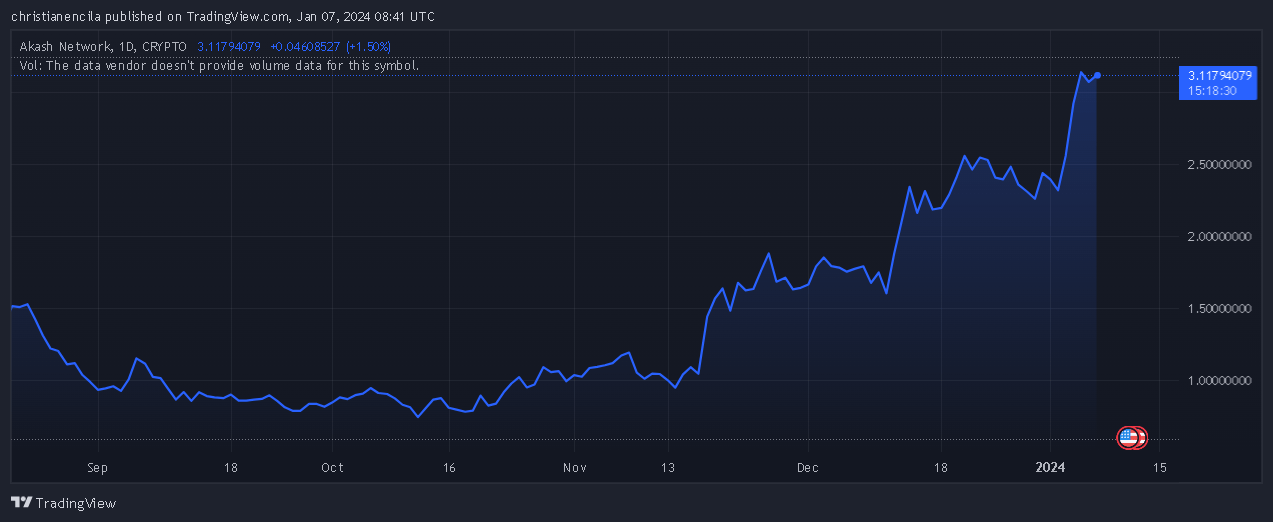Click the 15:18:30 countdown in the price label
This screenshot has width=1273, height=522.
pos(1213,90)
